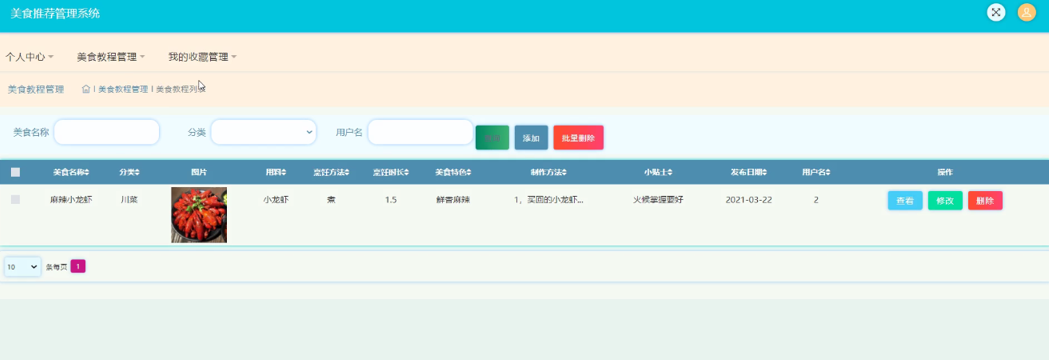Click the green search button
This screenshot has height=360, width=1049.
(492, 138)
